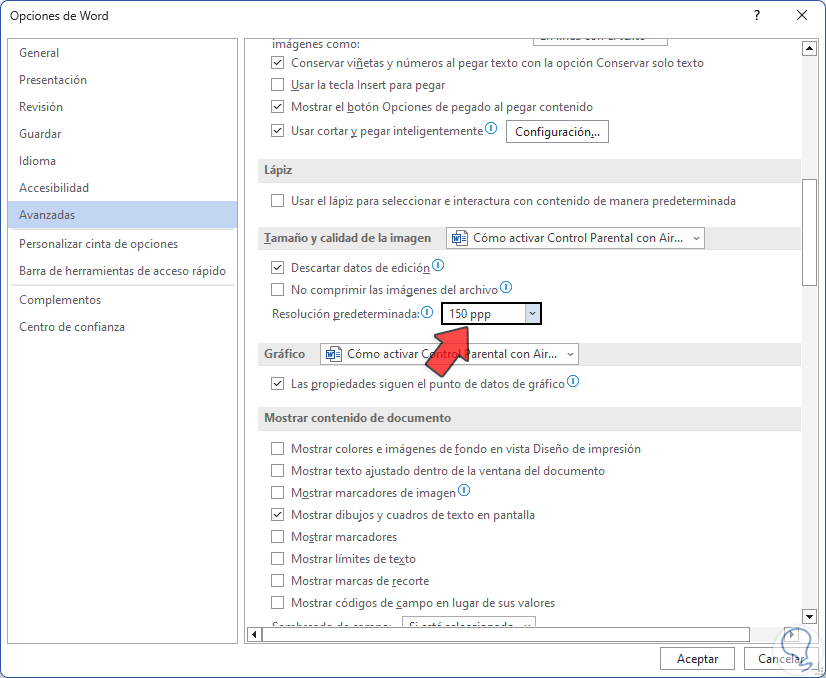Select Revisión category
This screenshot has height=678, width=826.
coord(123,107)
